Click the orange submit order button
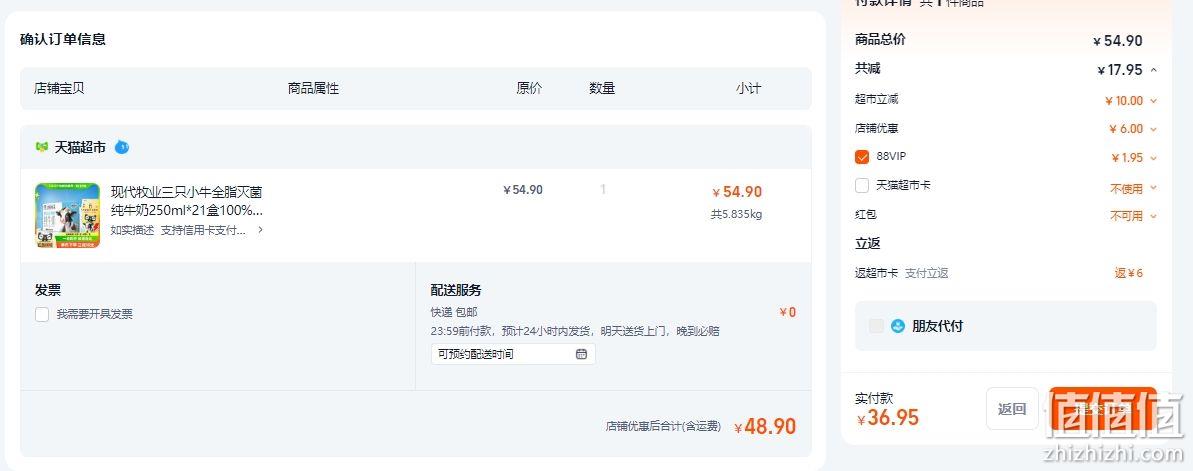Image resolution: width=1193 pixels, height=471 pixels. (1102, 409)
